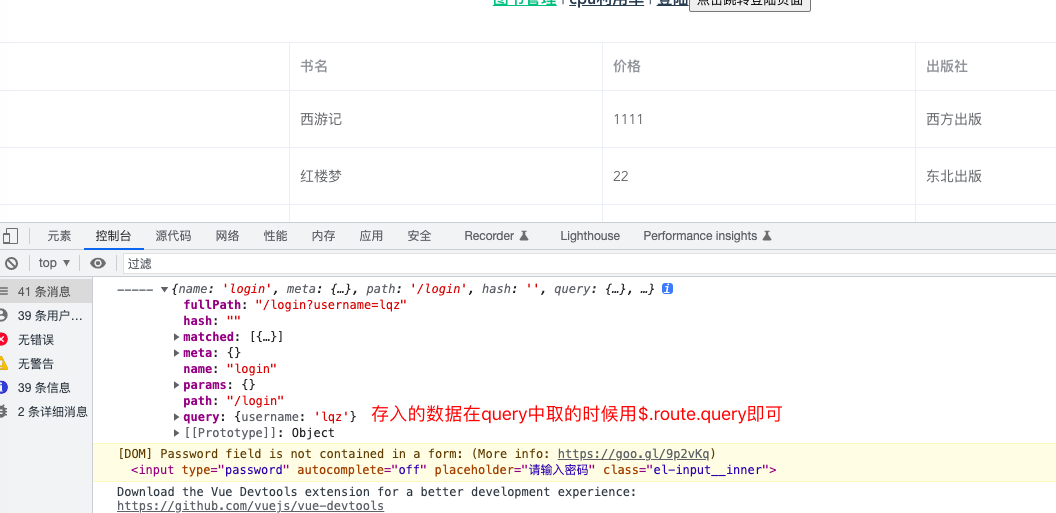Click the blue info badge beside logged object
The width and height of the screenshot is (1056, 513).
pos(667,289)
